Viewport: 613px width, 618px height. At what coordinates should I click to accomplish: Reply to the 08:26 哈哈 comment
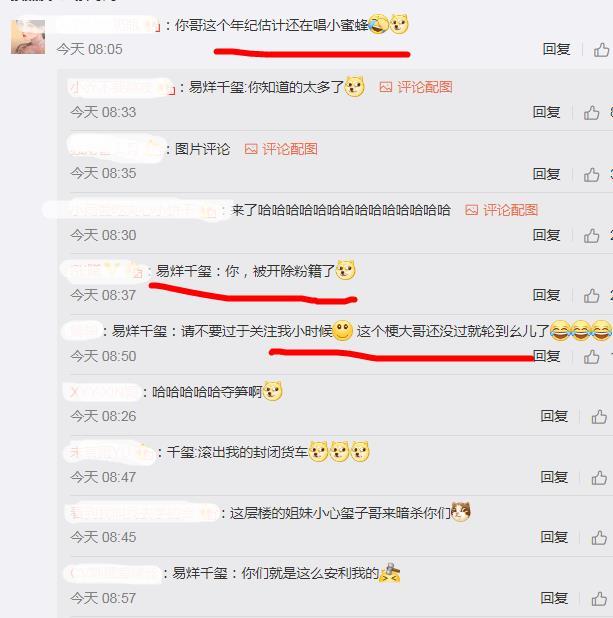coord(554,416)
